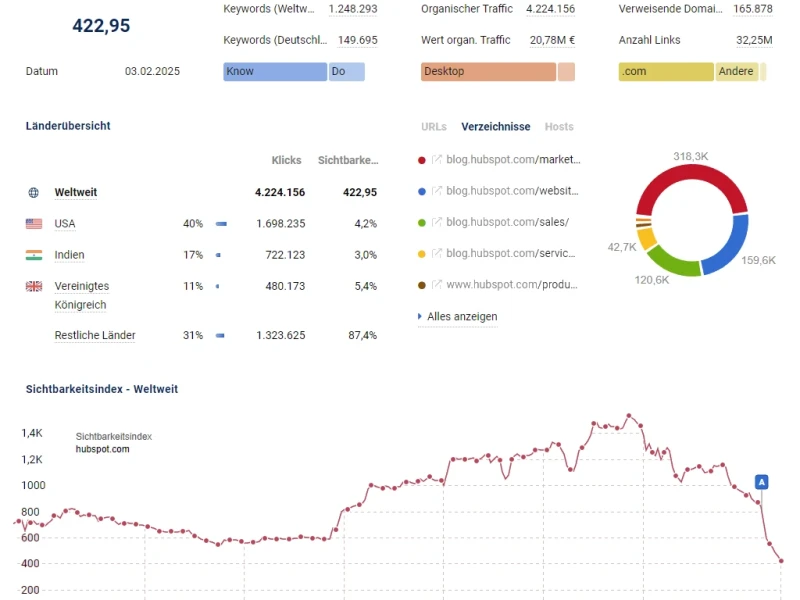Click the Sichtbarke... column header
The height and width of the screenshot is (600, 800).
348,160
